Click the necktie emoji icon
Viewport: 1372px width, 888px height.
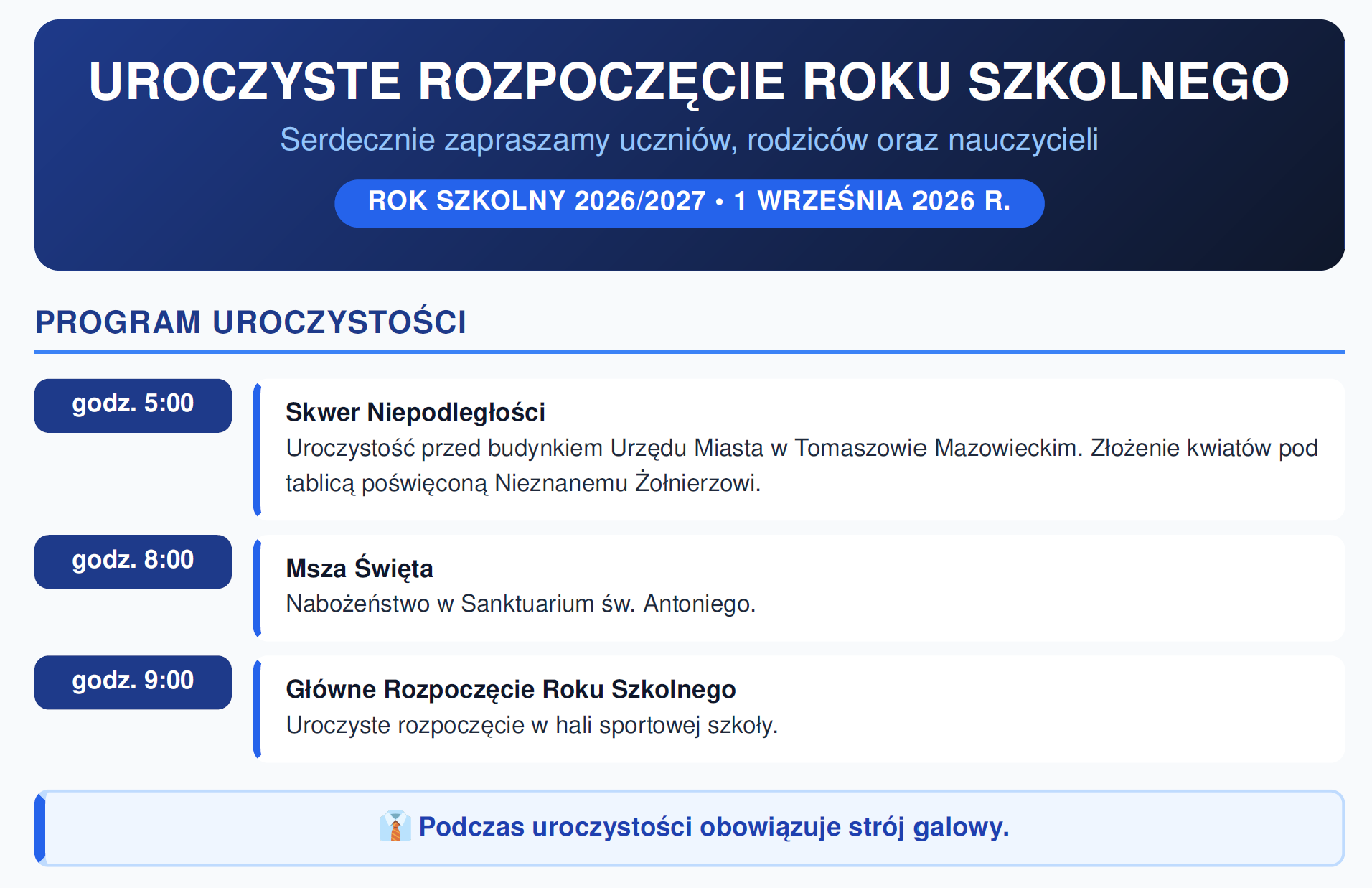pos(395,826)
